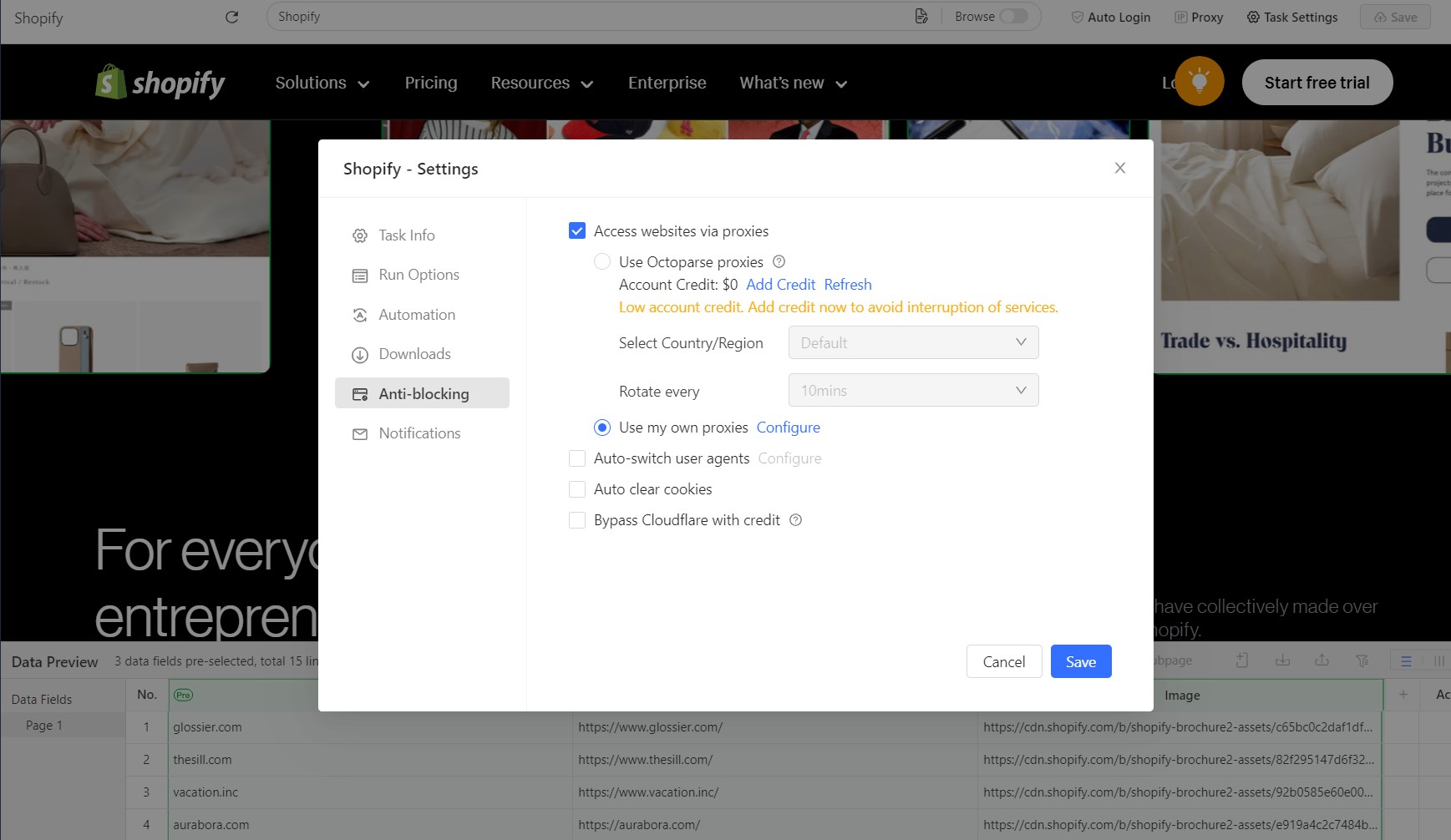Open Pricing page link

point(431,83)
